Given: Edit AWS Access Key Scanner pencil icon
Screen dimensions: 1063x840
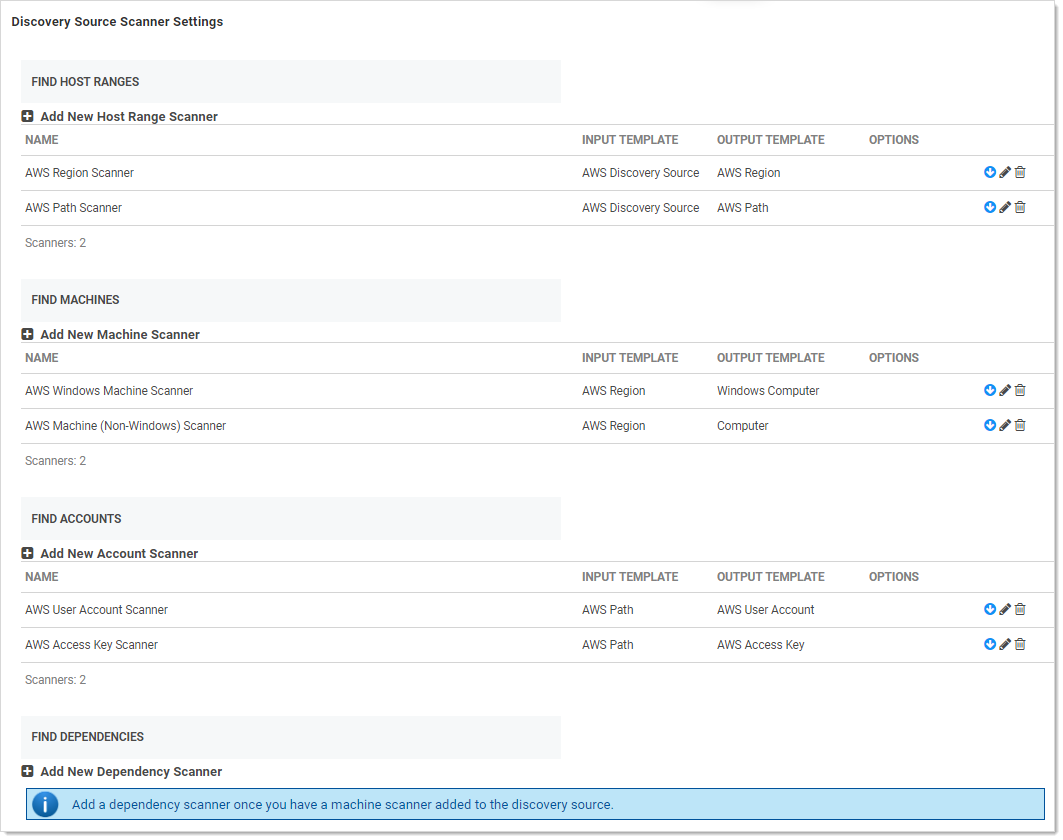Looking at the screenshot, I should (x=1005, y=645).
